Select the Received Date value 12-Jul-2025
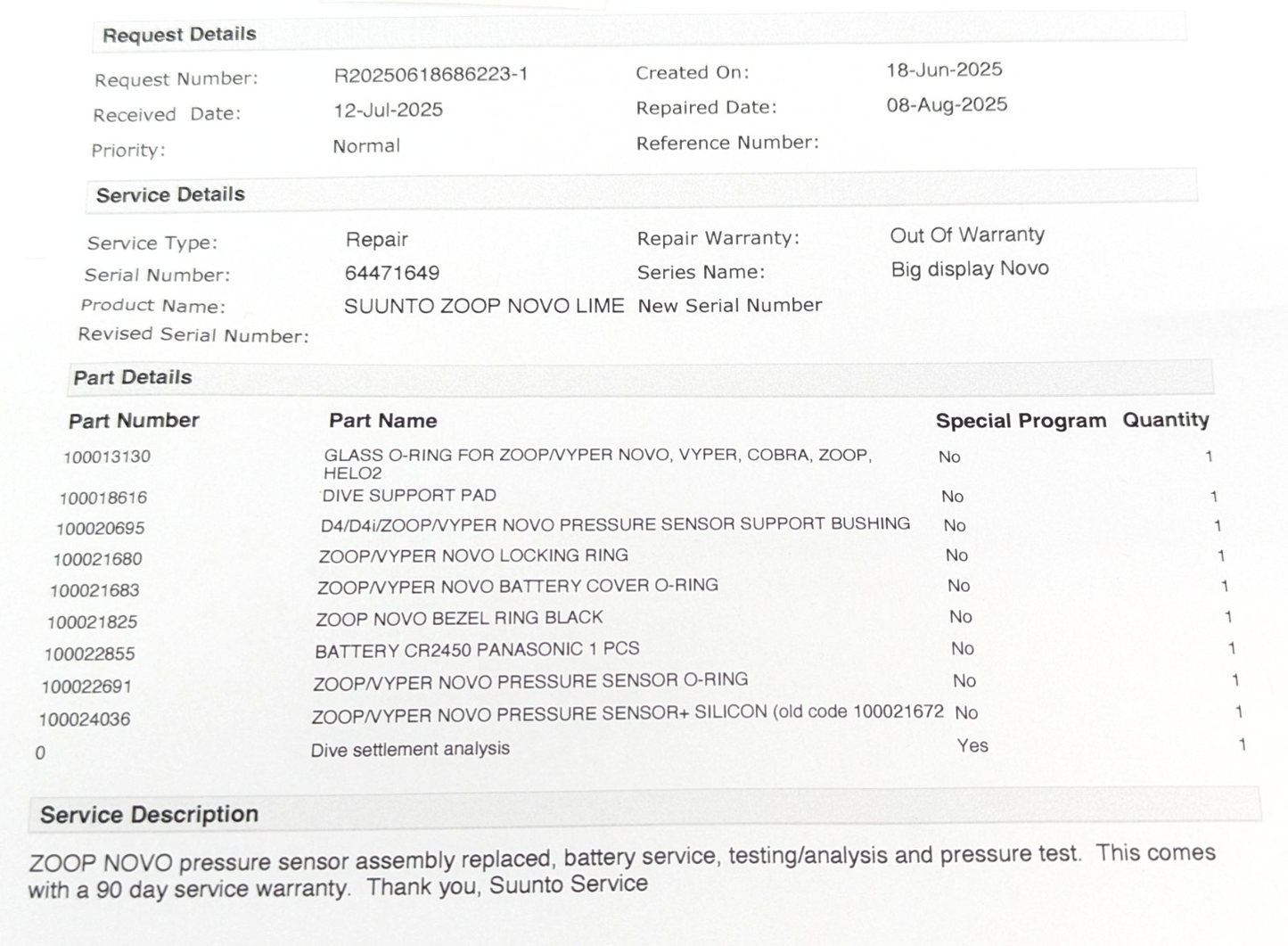Screen dimensions: 1288x946 [388, 111]
